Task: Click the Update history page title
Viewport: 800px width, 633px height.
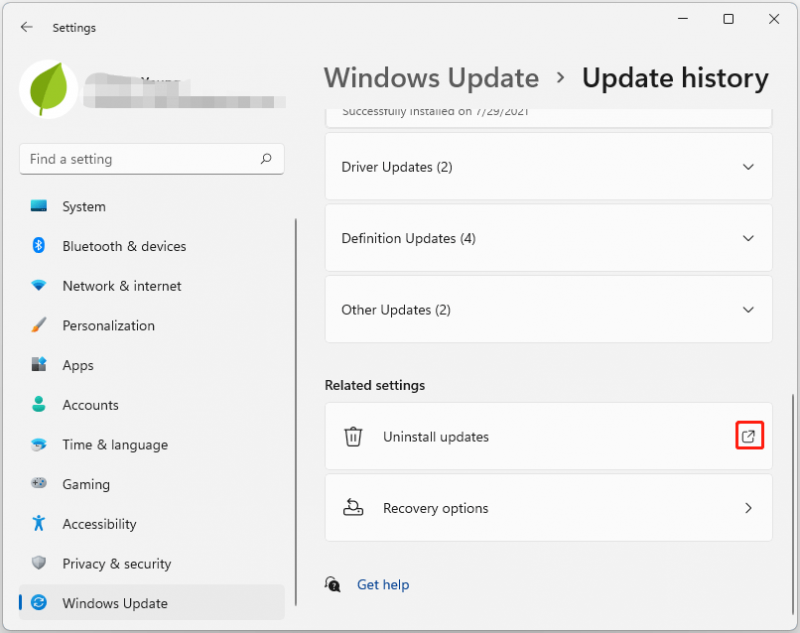Action: [x=675, y=79]
